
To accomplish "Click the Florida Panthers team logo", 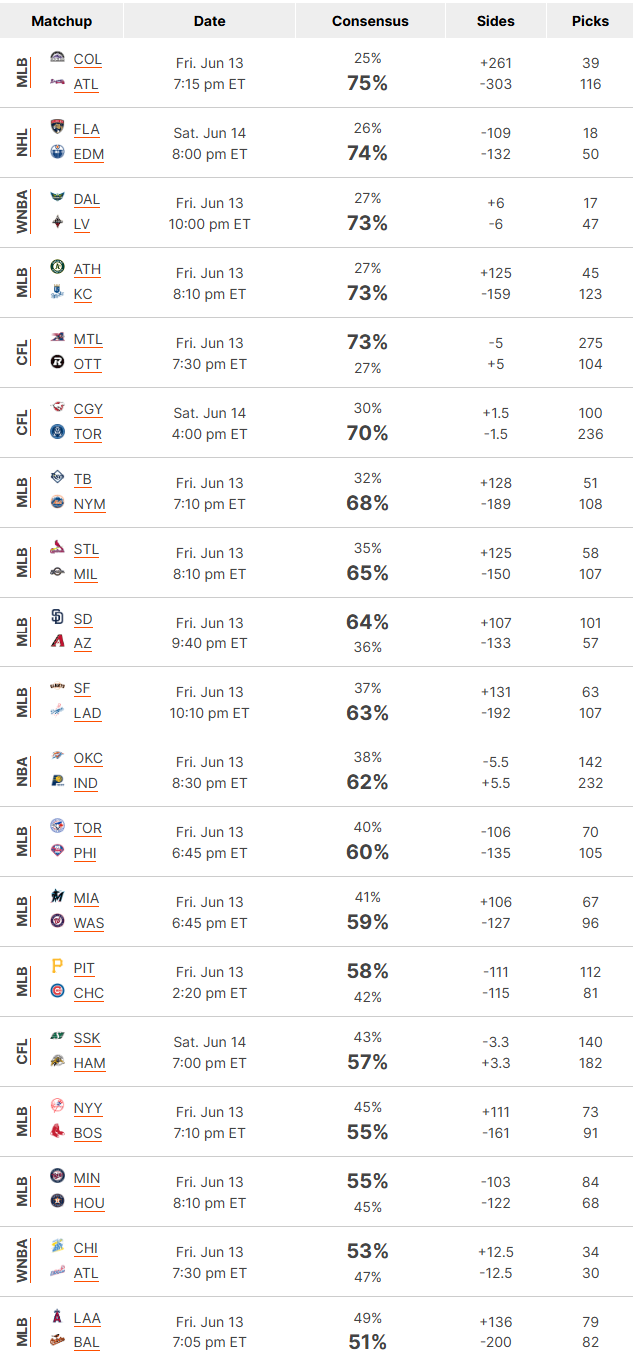I will (x=57, y=128).
